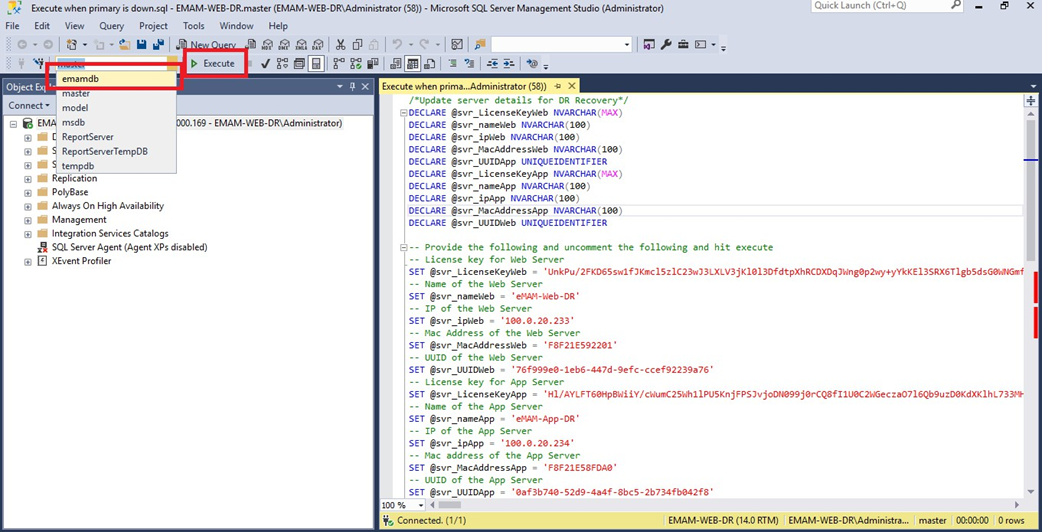1042x532 pixels.
Task: Click the wrench Properties icon
Action: 667,44
